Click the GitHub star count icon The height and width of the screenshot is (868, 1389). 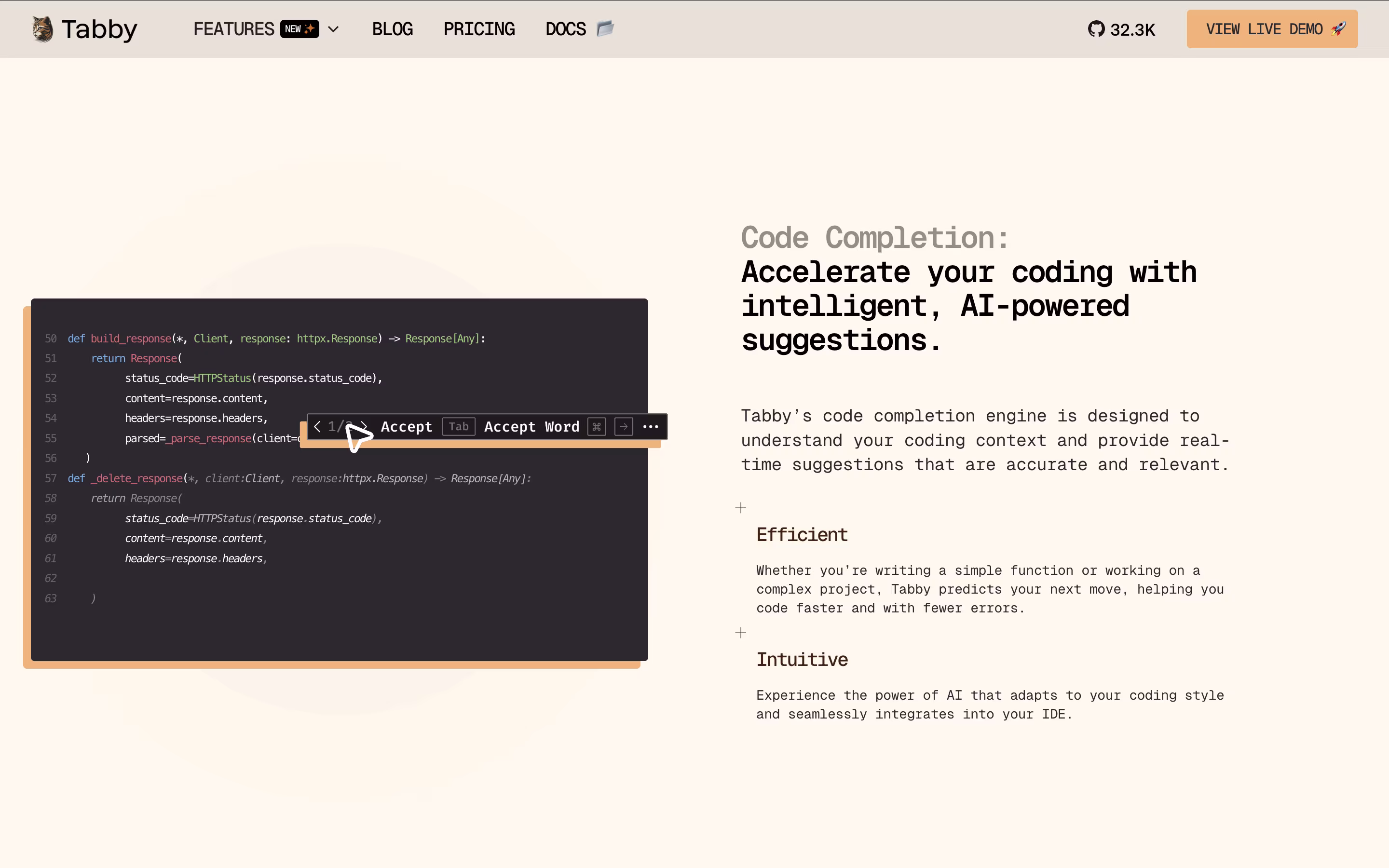point(1096,29)
